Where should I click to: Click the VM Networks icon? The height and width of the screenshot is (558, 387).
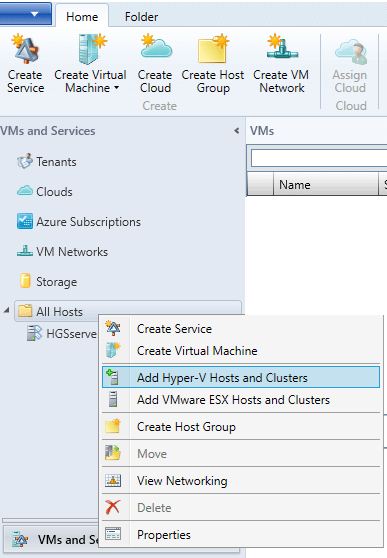(25, 251)
